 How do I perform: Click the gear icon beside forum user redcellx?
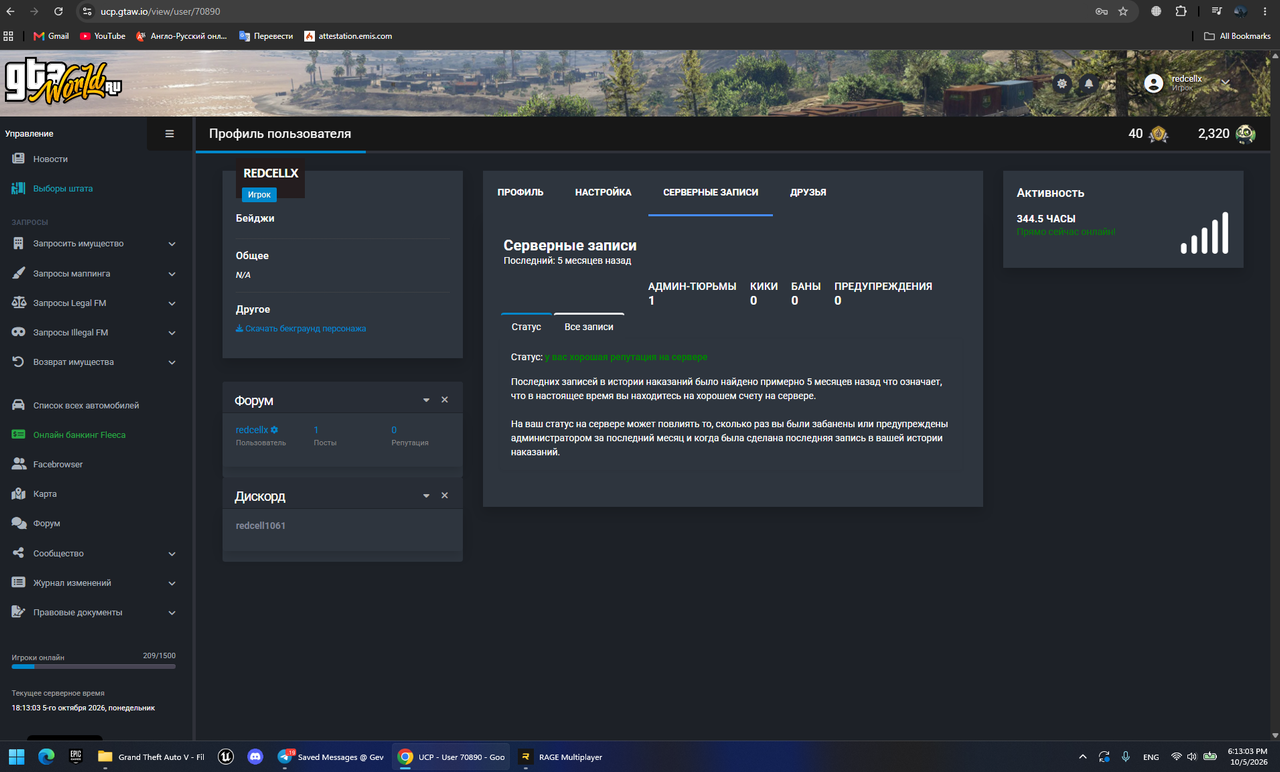[x=275, y=430]
